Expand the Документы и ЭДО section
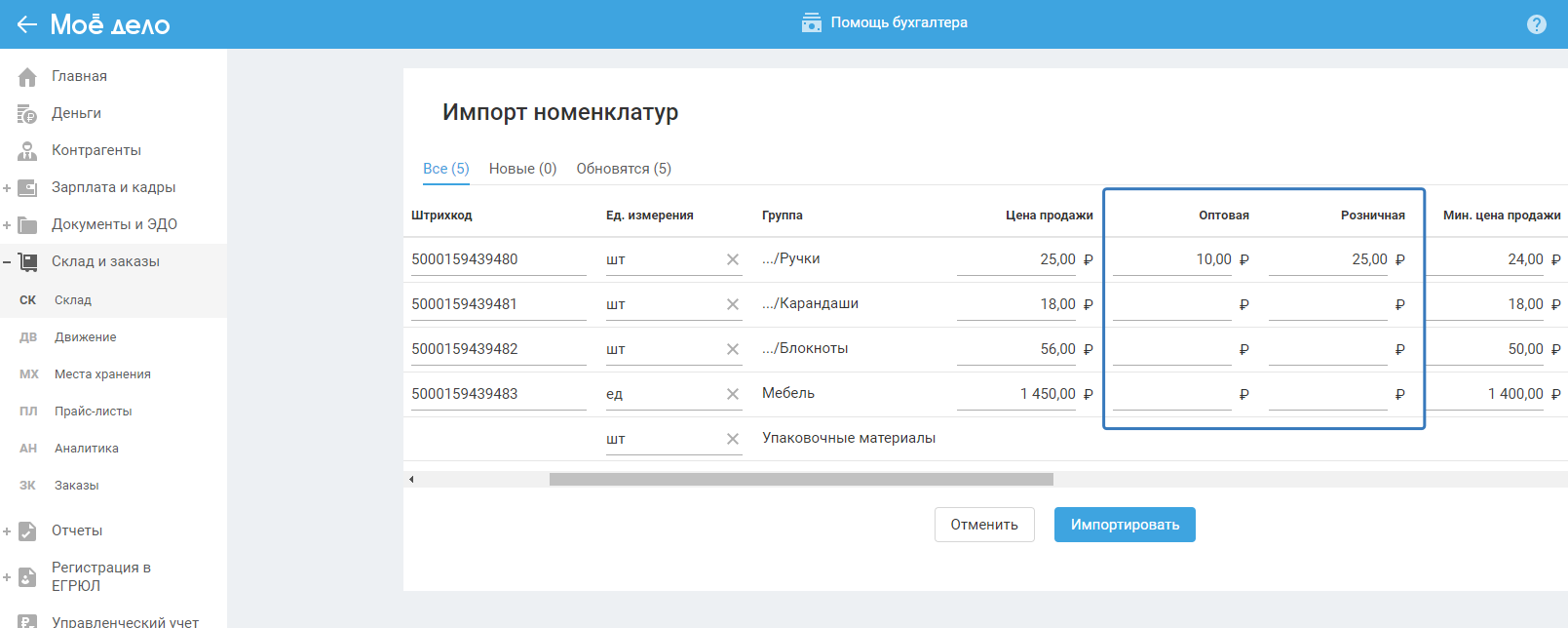 (x=7, y=225)
